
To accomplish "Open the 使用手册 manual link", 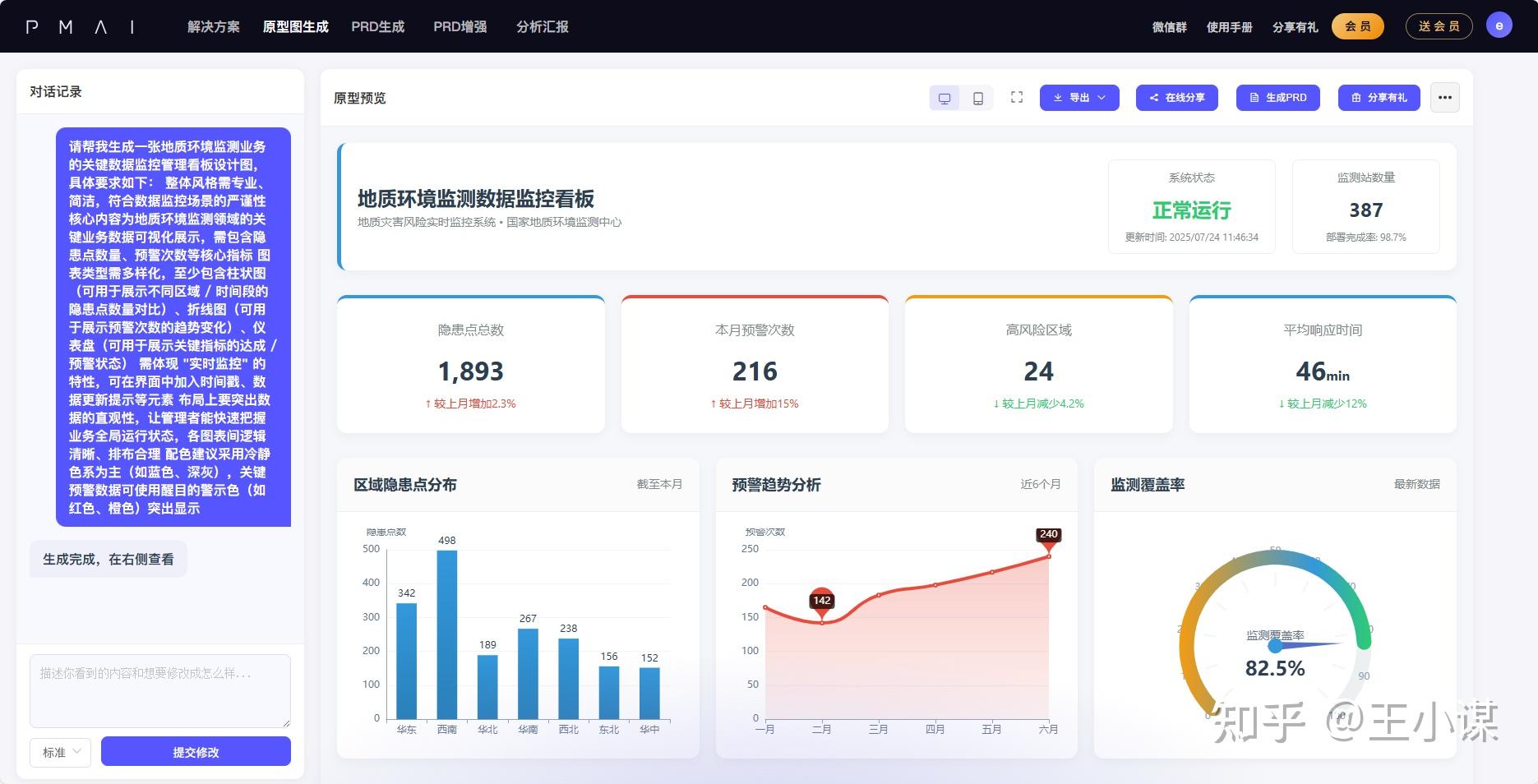I will point(1230,26).
